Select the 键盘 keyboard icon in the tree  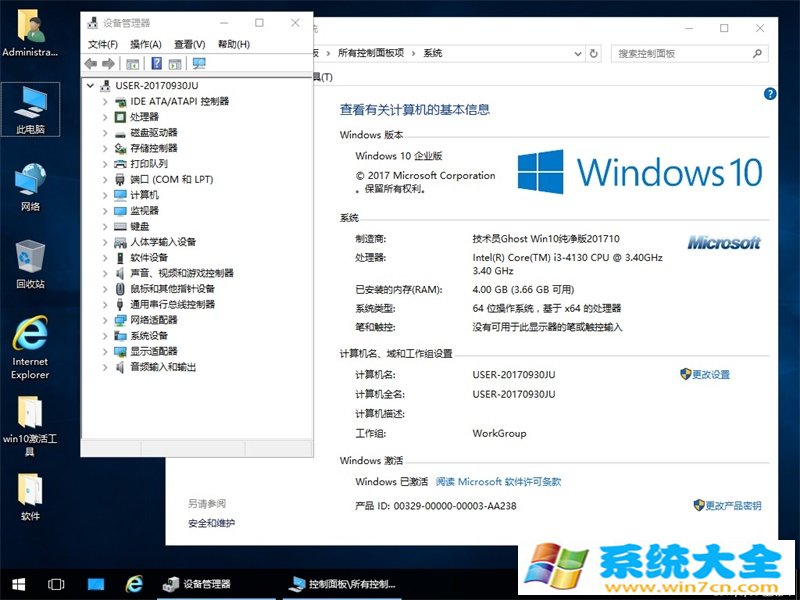(x=120, y=227)
